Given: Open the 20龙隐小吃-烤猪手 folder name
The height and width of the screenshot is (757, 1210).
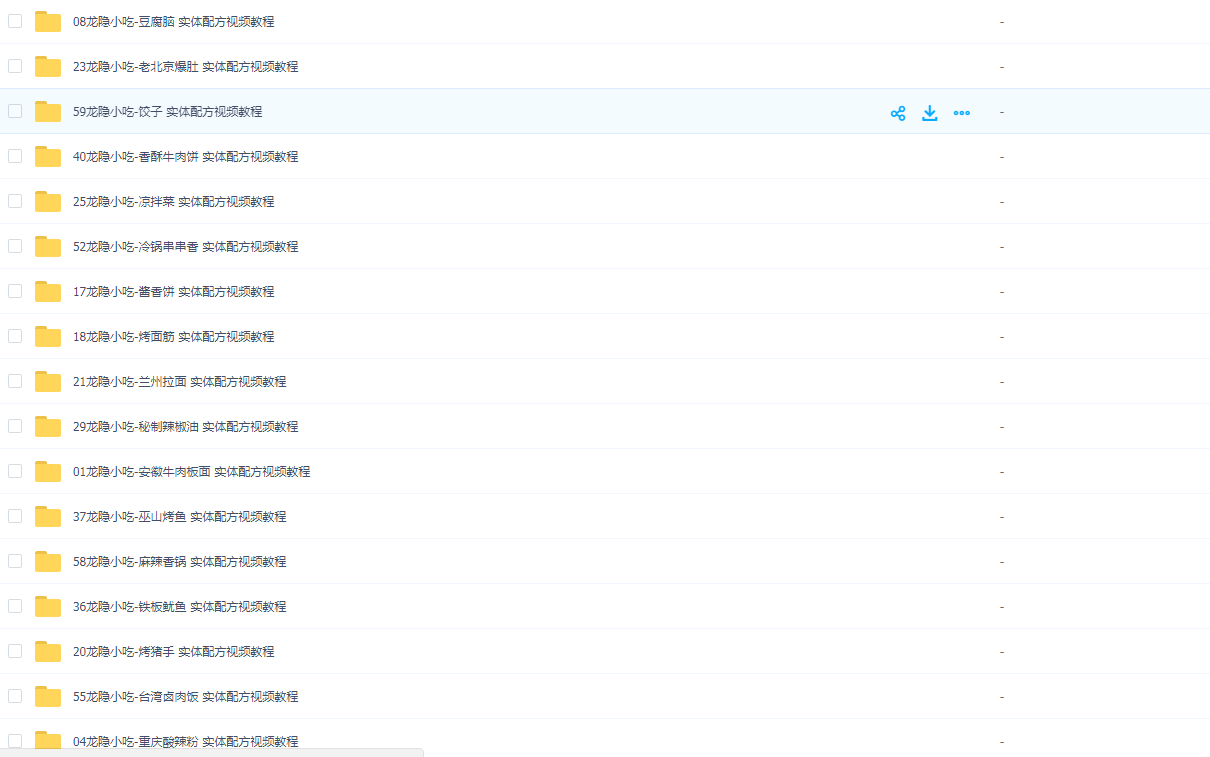Looking at the screenshot, I should pos(173,652).
